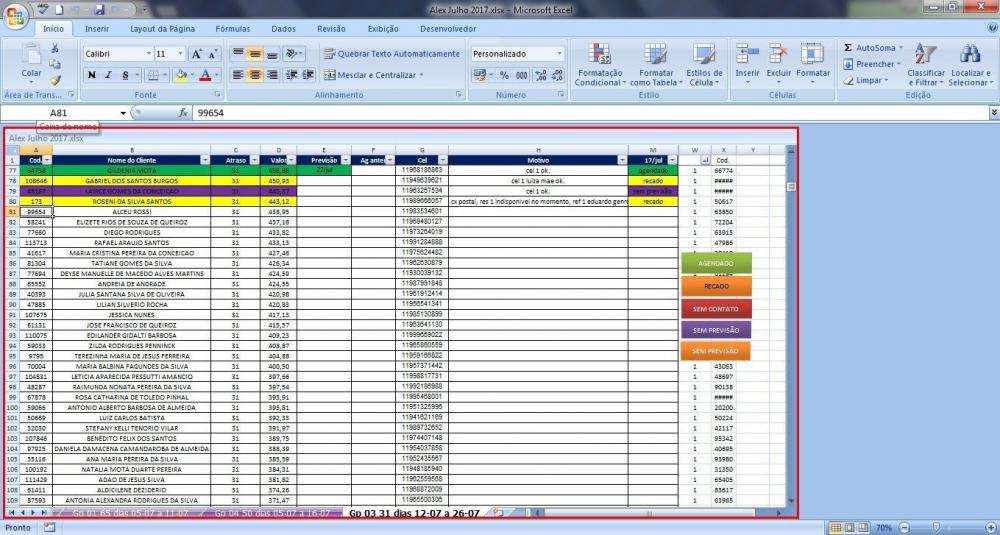
Task: Click the Localizar e Selecionar binoculars icon
Action: 970,54
